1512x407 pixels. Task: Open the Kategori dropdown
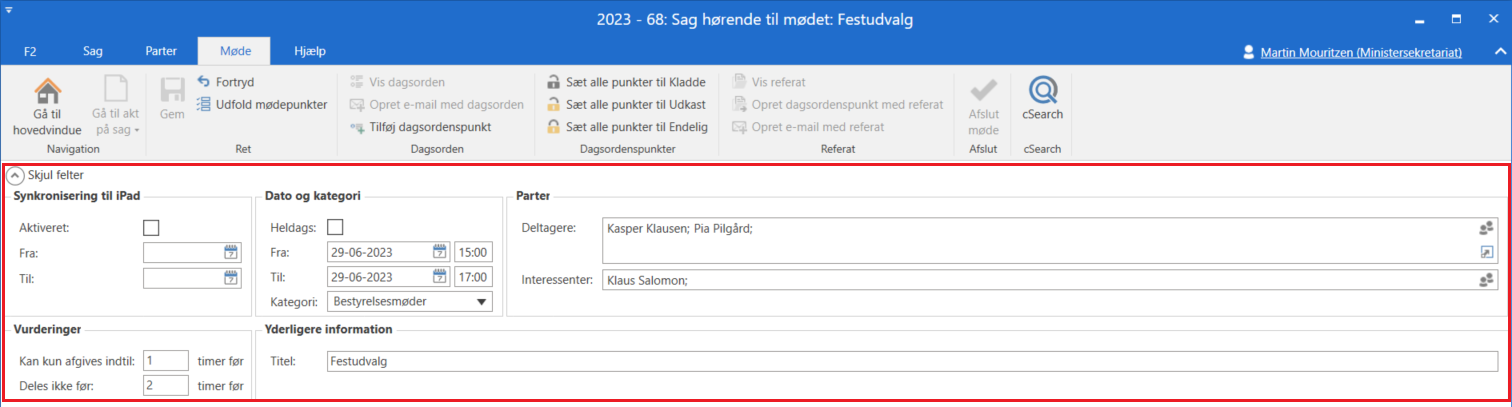(481, 301)
